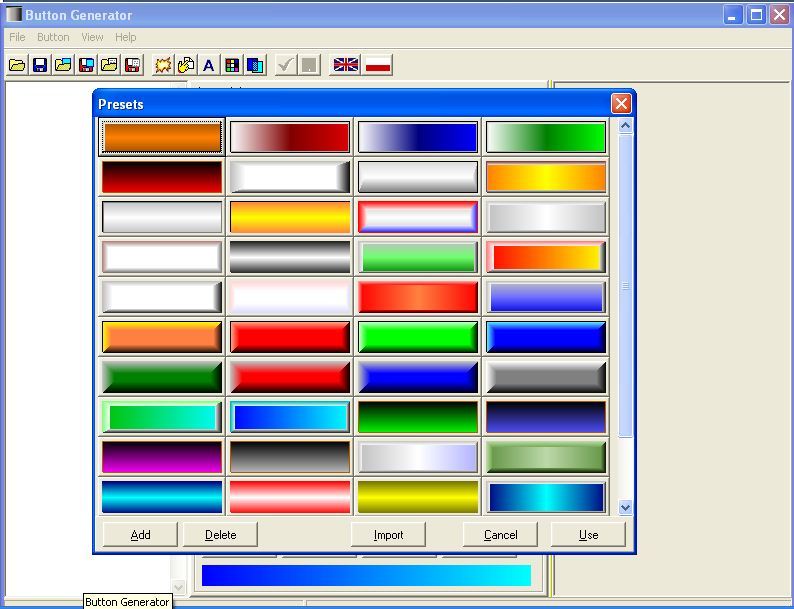Click the red floppy icon with blue picture
794x609 pixels.
pyautogui.click(x=86, y=65)
